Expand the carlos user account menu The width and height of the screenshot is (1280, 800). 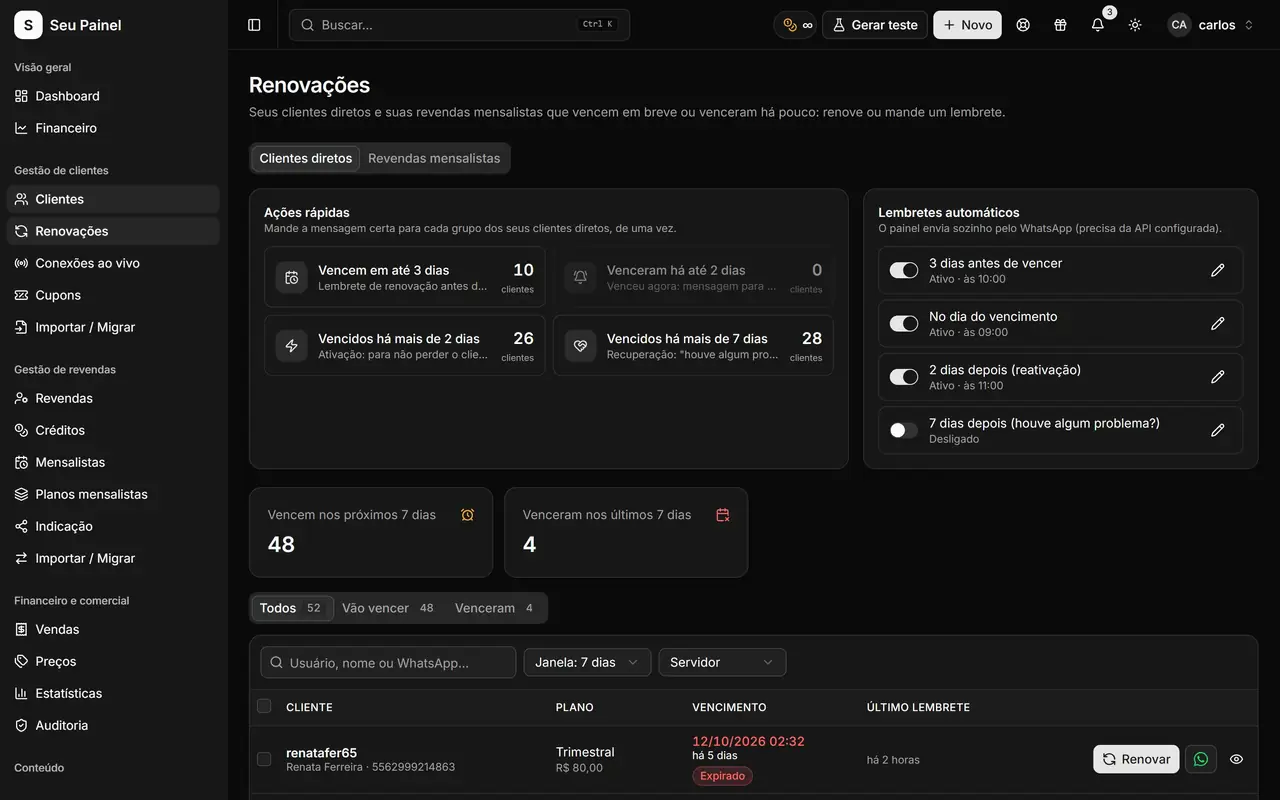[1211, 25]
